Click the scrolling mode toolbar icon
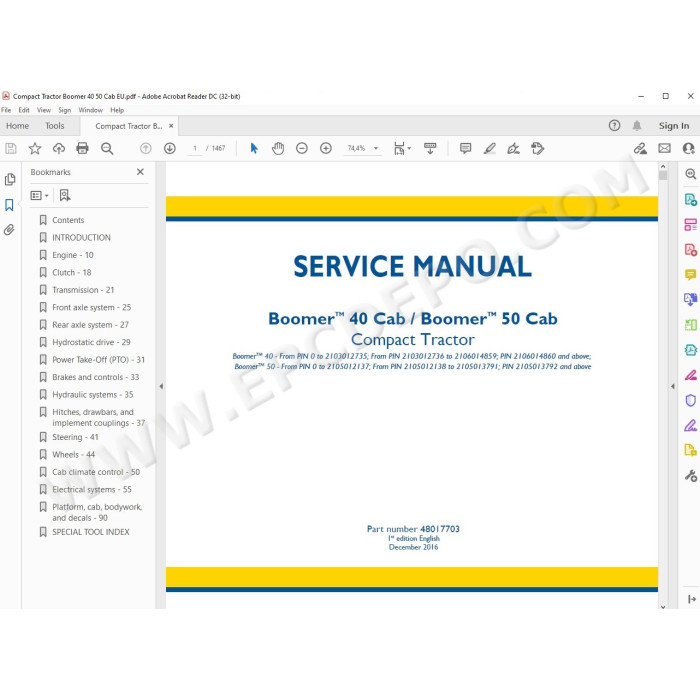This screenshot has width=700, height=700. tap(430, 148)
